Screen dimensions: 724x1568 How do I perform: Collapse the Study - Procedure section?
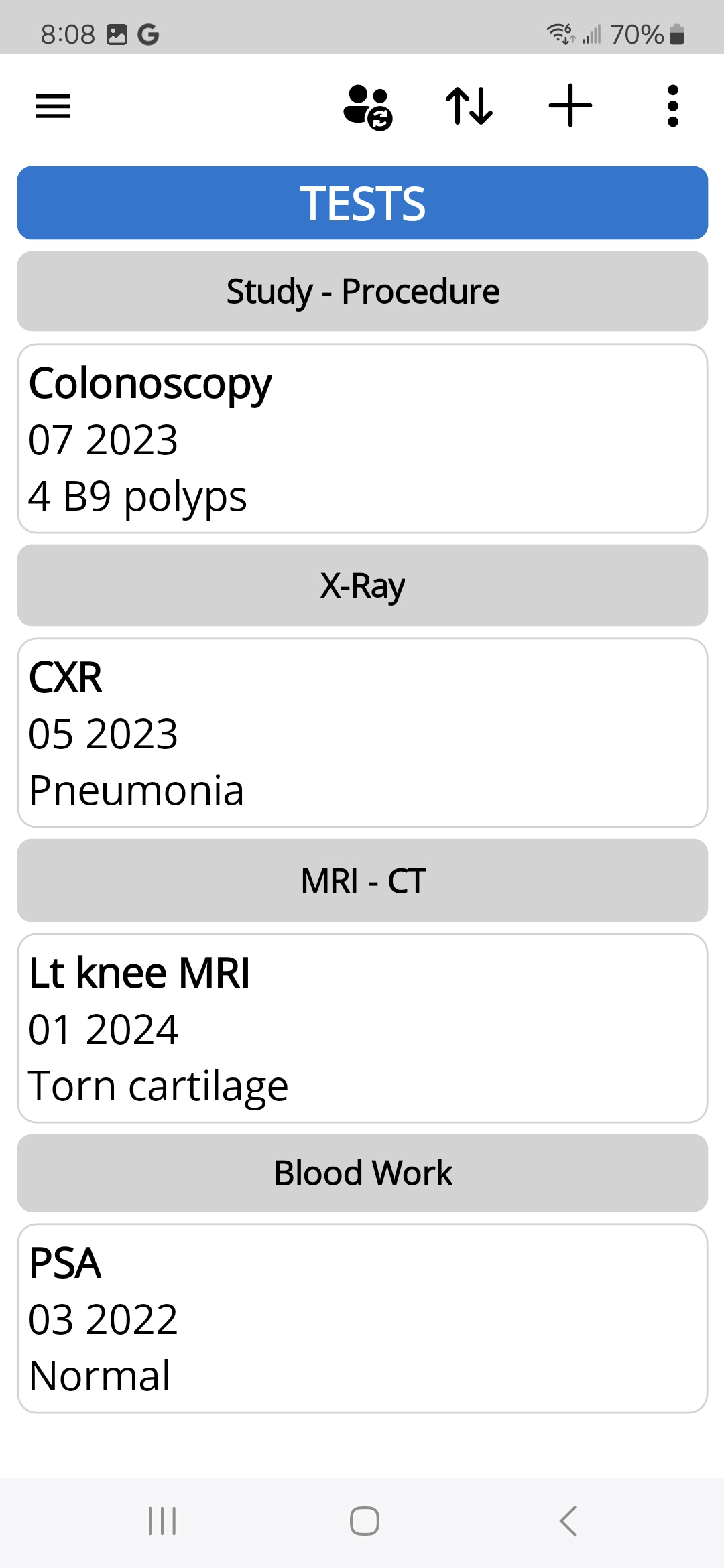(x=362, y=291)
